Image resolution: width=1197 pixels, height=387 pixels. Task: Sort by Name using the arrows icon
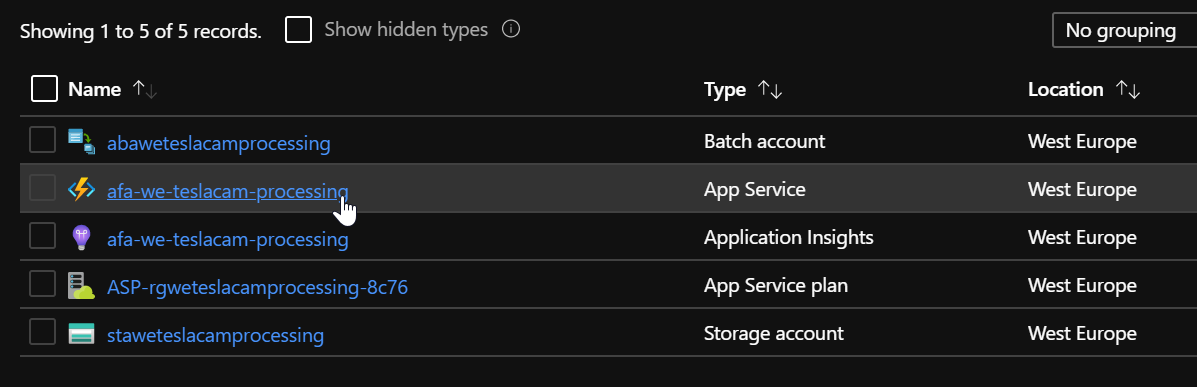(x=144, y=89)
